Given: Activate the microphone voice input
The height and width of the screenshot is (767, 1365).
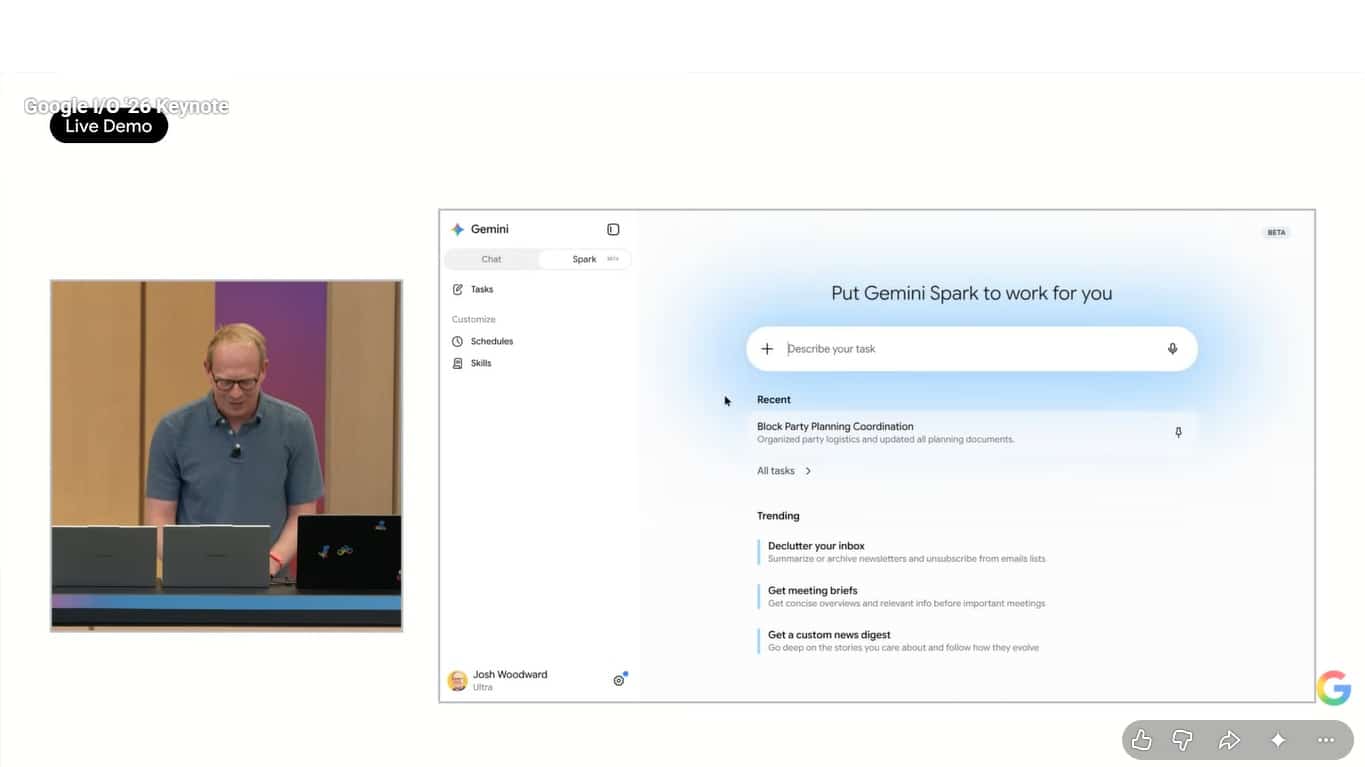Looking at the screenshot, I should pyautogui.click(x=1173, y=349).
